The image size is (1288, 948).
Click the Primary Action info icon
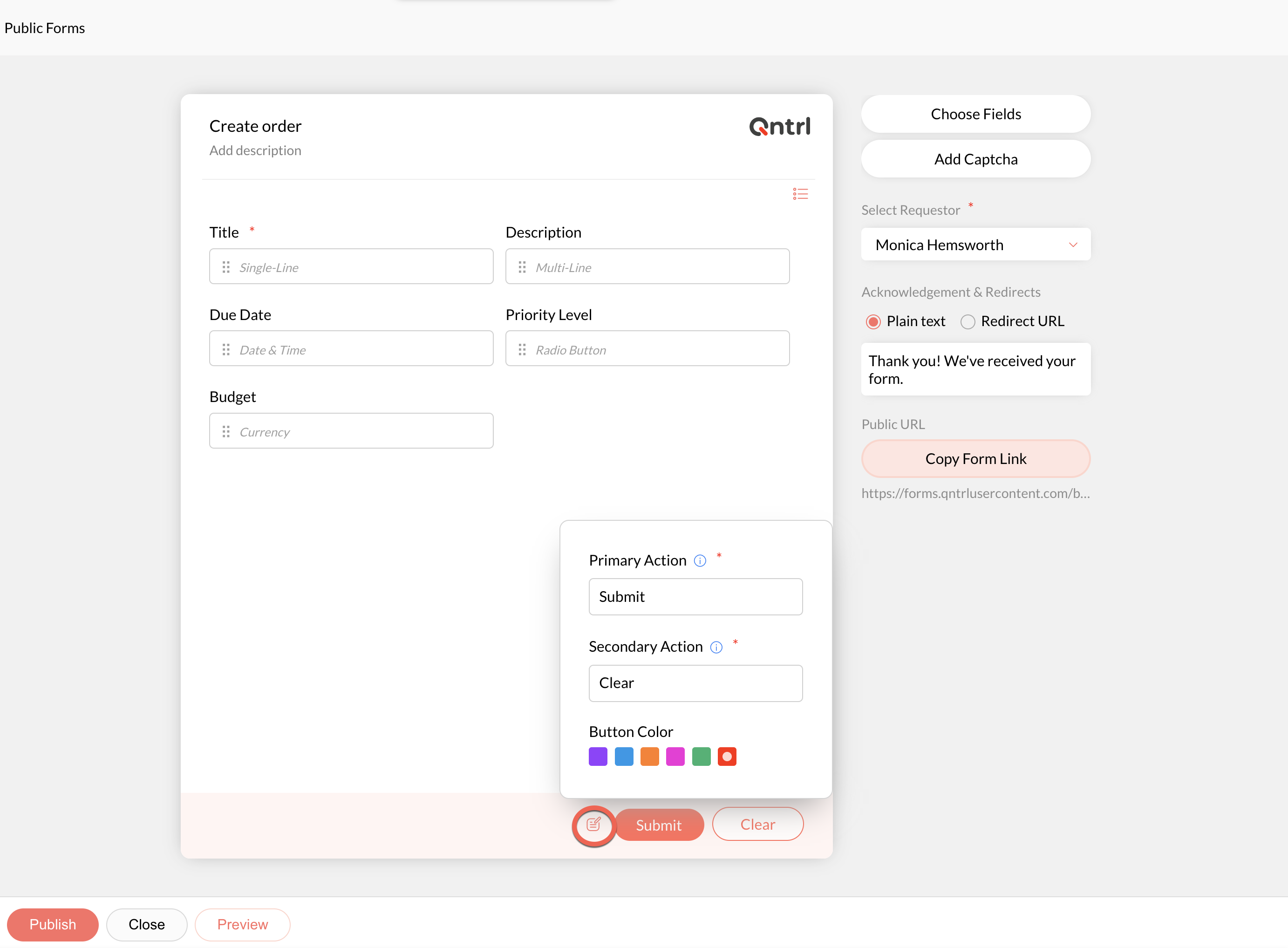point(699,561)
